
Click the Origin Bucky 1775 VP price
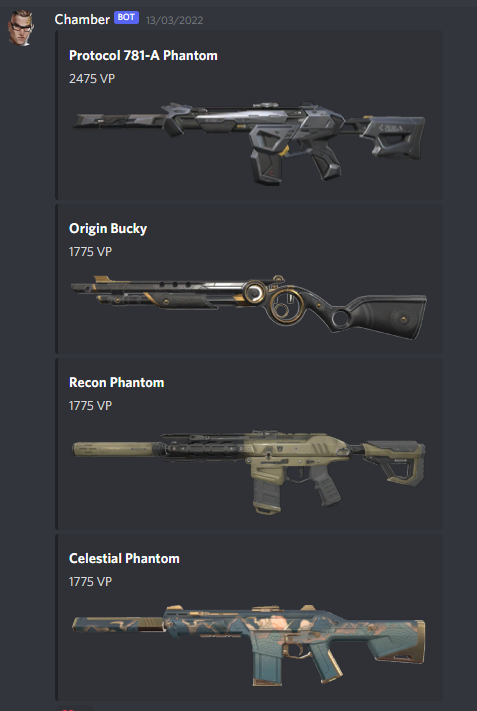click(x=90, y=251)
